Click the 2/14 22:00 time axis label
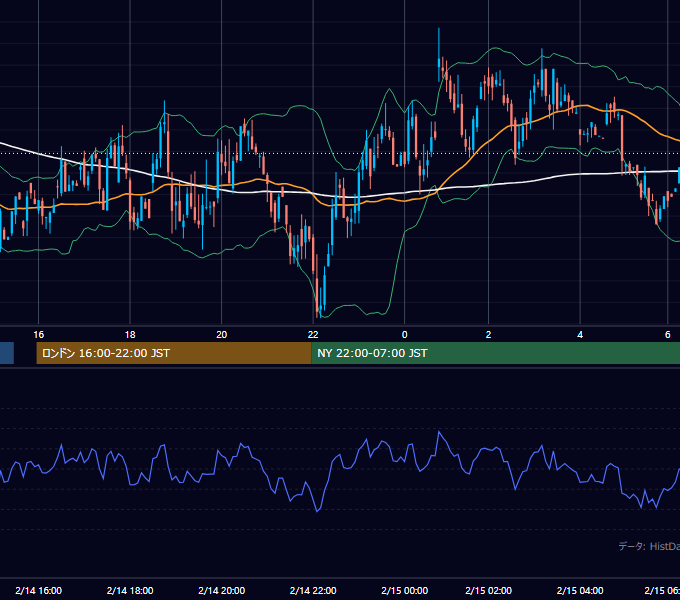This screenshot has height=600, width=680. [x=313, y=590]
